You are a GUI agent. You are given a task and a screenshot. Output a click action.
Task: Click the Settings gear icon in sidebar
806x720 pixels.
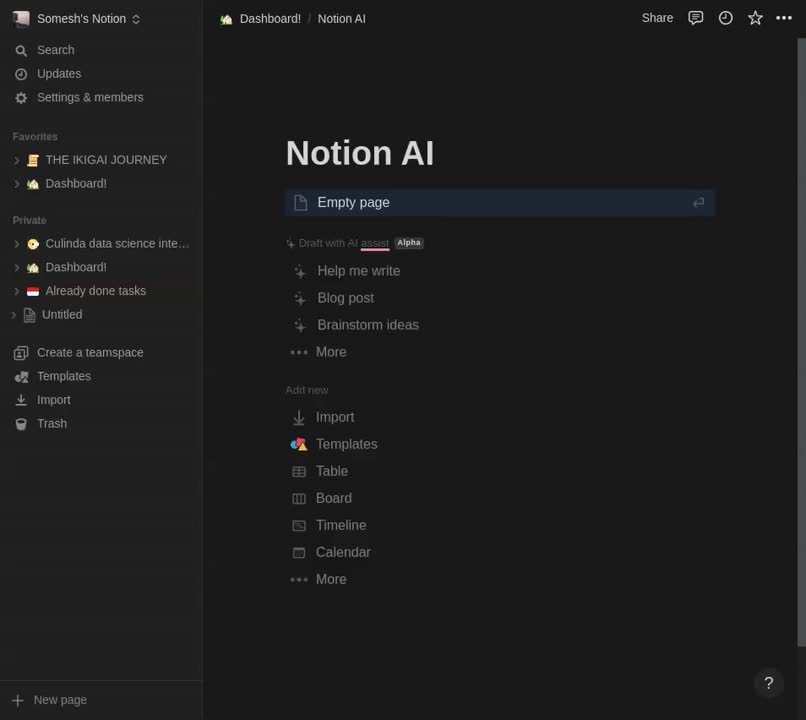tap(21, 98)
